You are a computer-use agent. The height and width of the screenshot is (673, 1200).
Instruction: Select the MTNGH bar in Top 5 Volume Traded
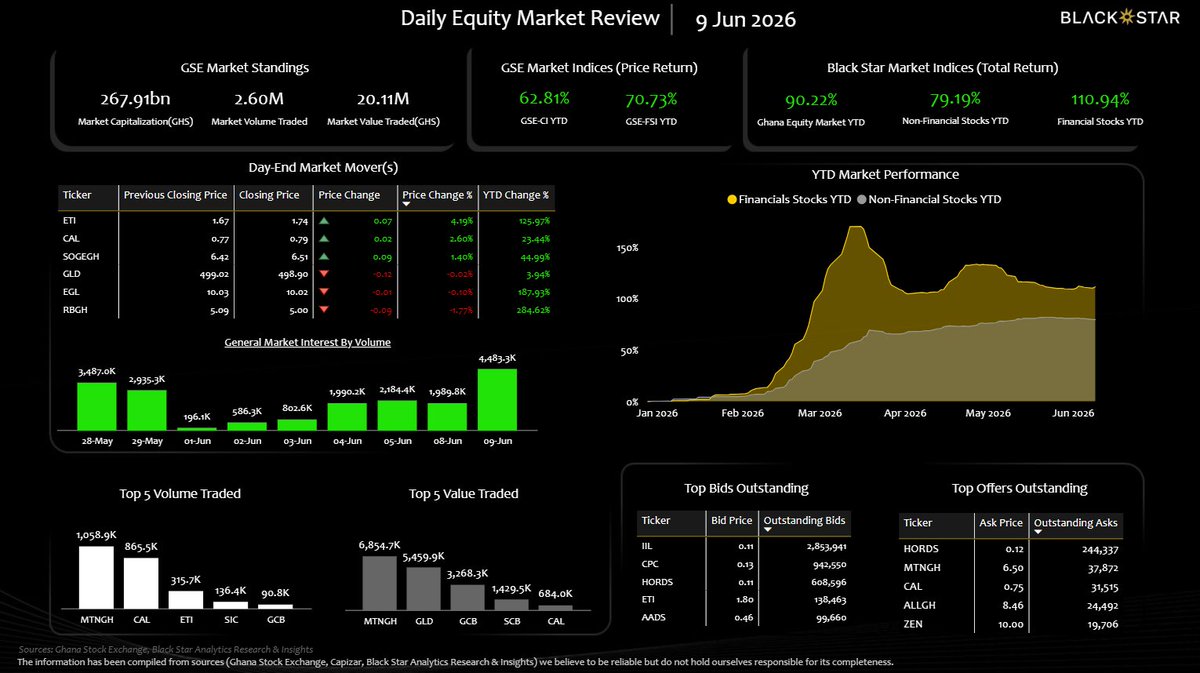[x=96, y=577]
